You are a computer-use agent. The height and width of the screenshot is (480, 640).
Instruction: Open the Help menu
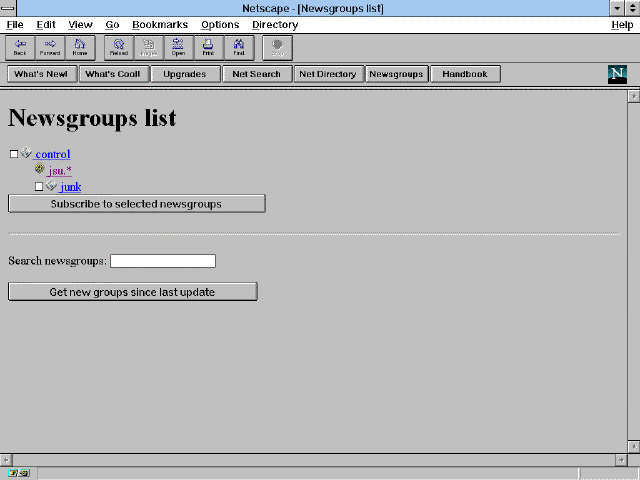622,25
